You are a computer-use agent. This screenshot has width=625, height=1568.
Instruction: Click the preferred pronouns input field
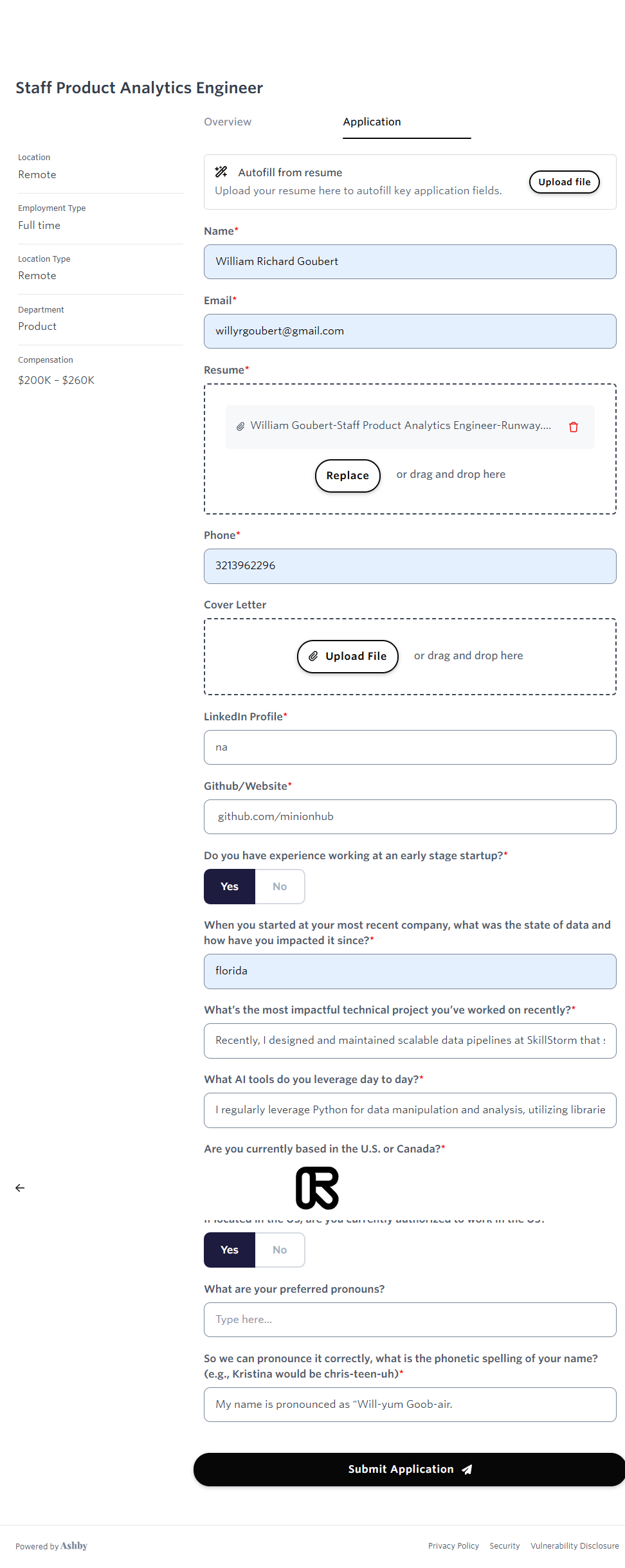point(410,1319)
